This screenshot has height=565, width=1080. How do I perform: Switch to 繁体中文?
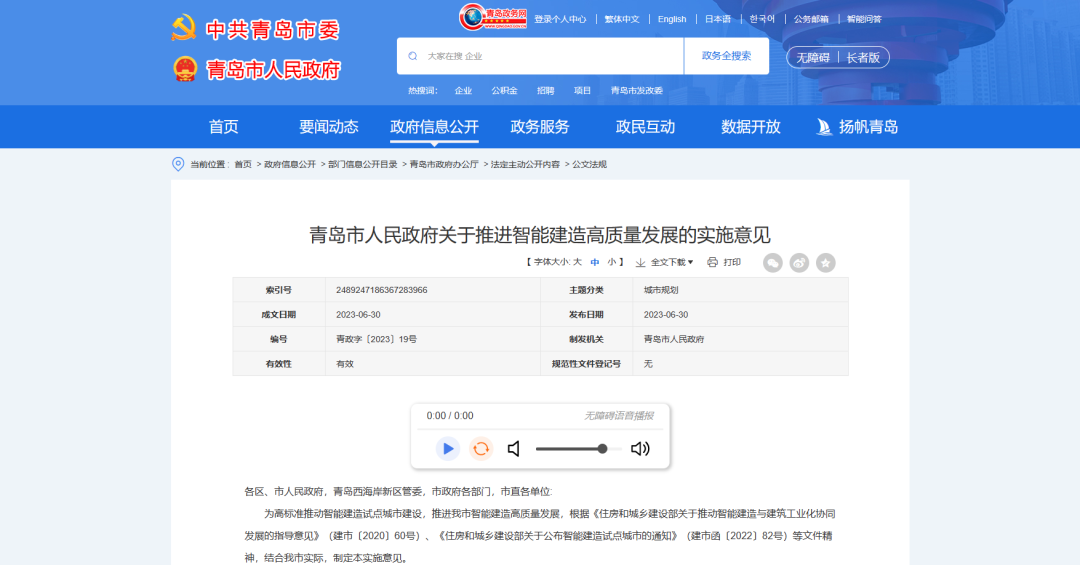(622, 19)
